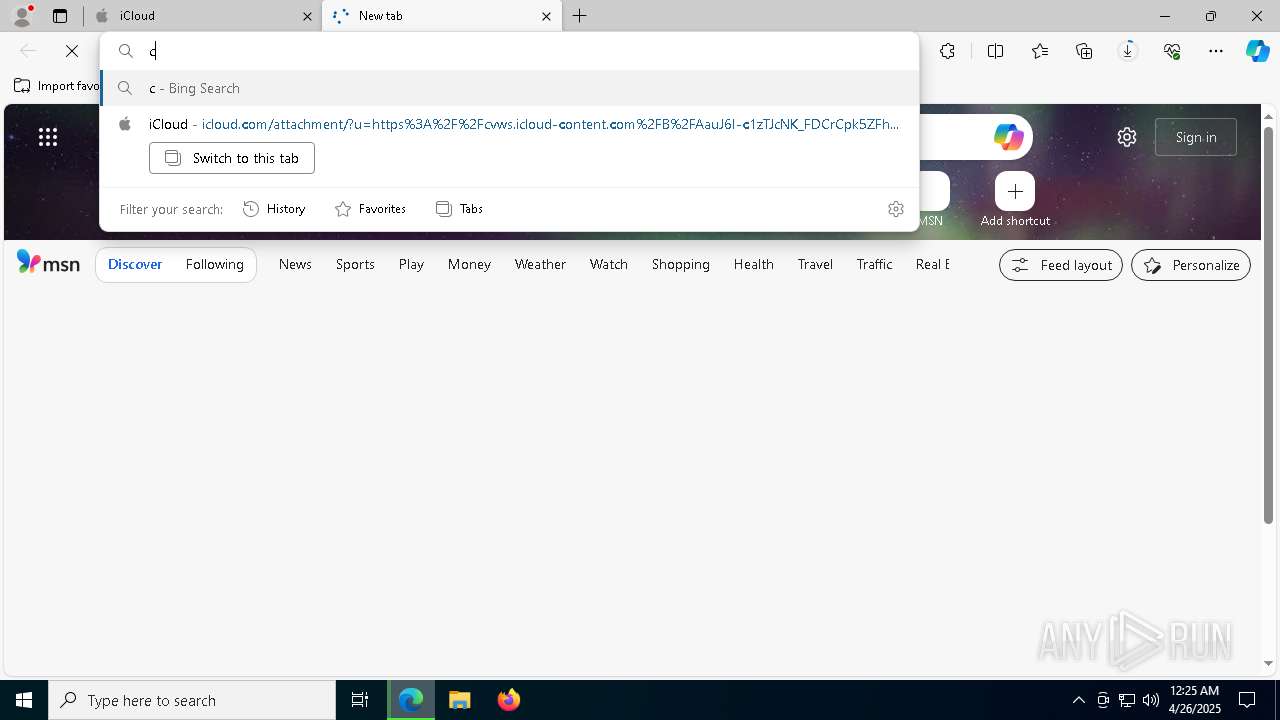Select the Discover feed tab
Screen dimensions: 1280x720
(135, 264)
